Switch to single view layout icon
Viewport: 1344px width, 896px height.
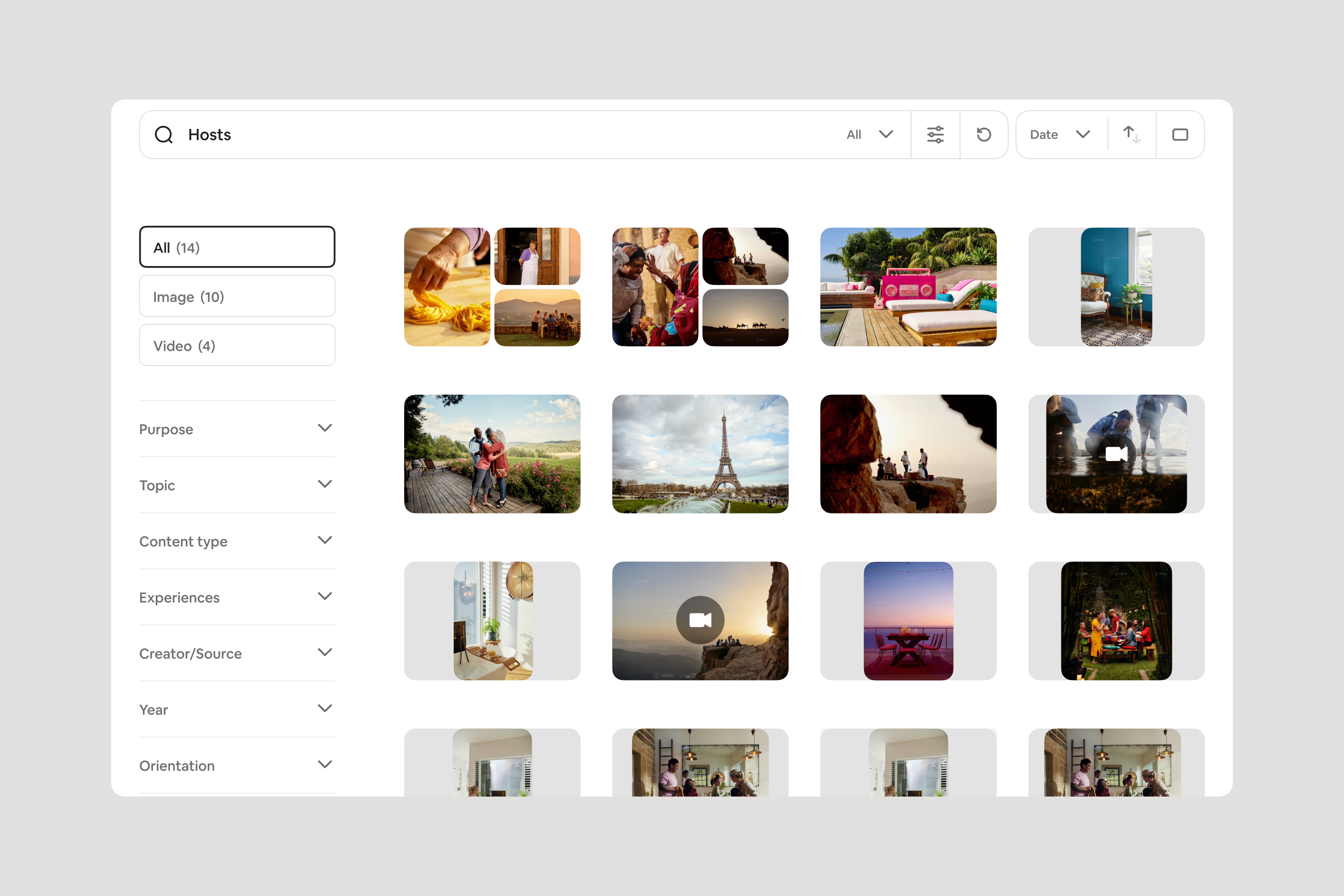[x=1180, y=135]
